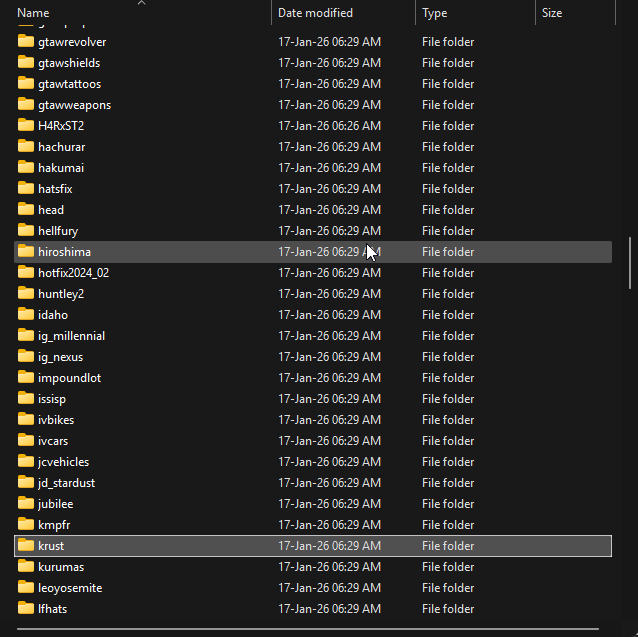The height and width of the screenshot is (637, 638).
Task: Select the hakumai folder name
Action: 61,168
